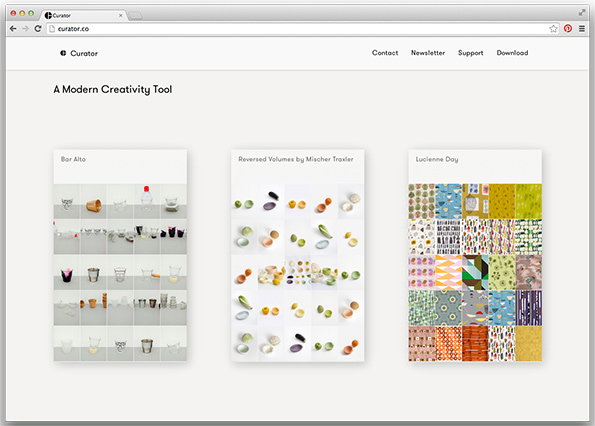Viewport: 595px width, 426px height.
Task: Click the Lucienne Day title text
Action: 437,159
